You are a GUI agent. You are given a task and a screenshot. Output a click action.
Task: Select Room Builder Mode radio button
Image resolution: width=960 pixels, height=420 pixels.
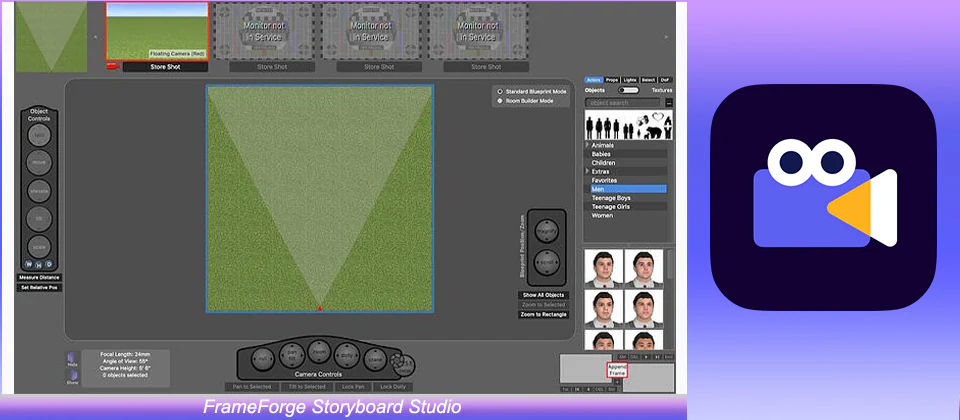coord(500,100)
